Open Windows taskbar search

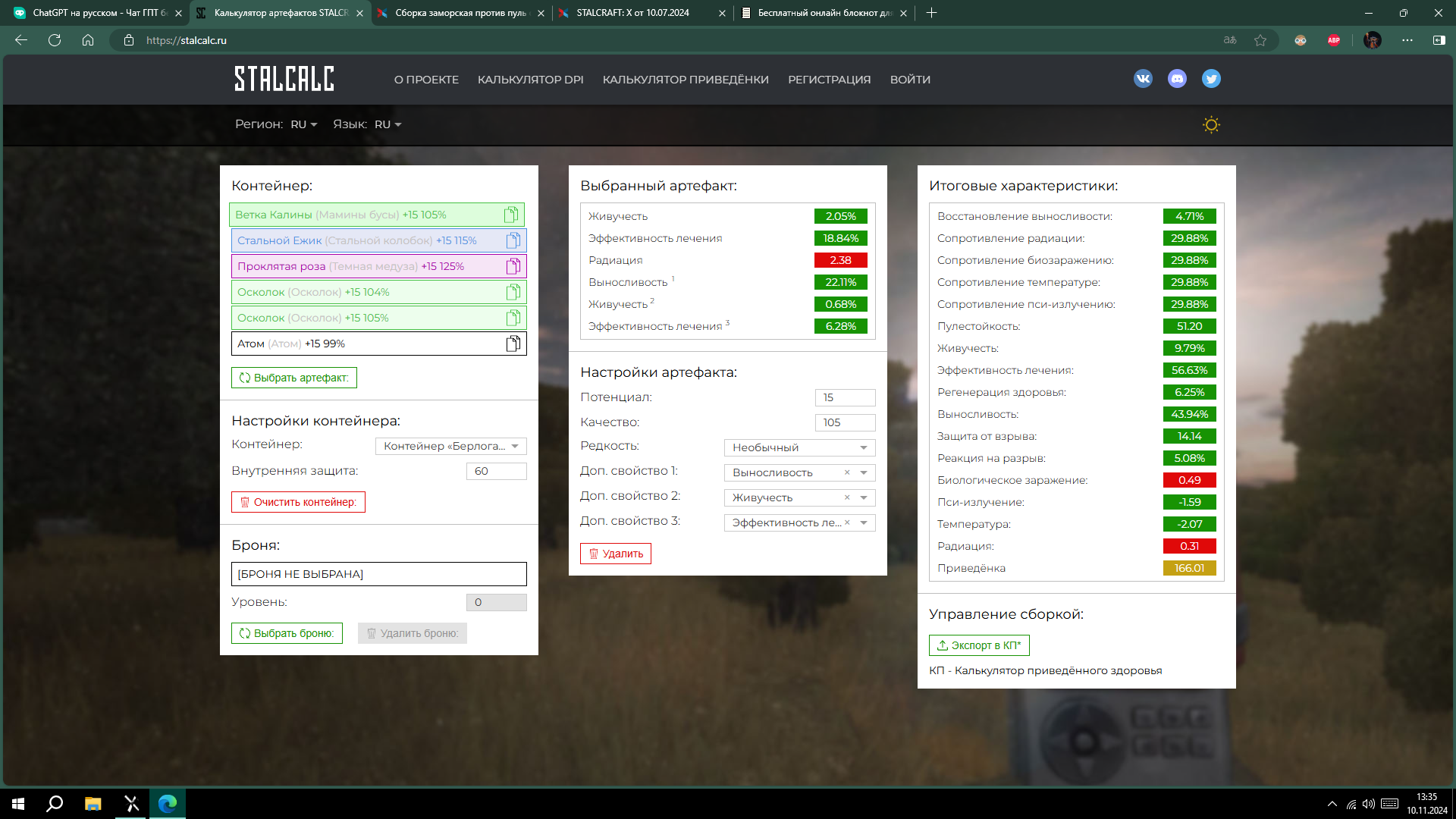(55, 804)
